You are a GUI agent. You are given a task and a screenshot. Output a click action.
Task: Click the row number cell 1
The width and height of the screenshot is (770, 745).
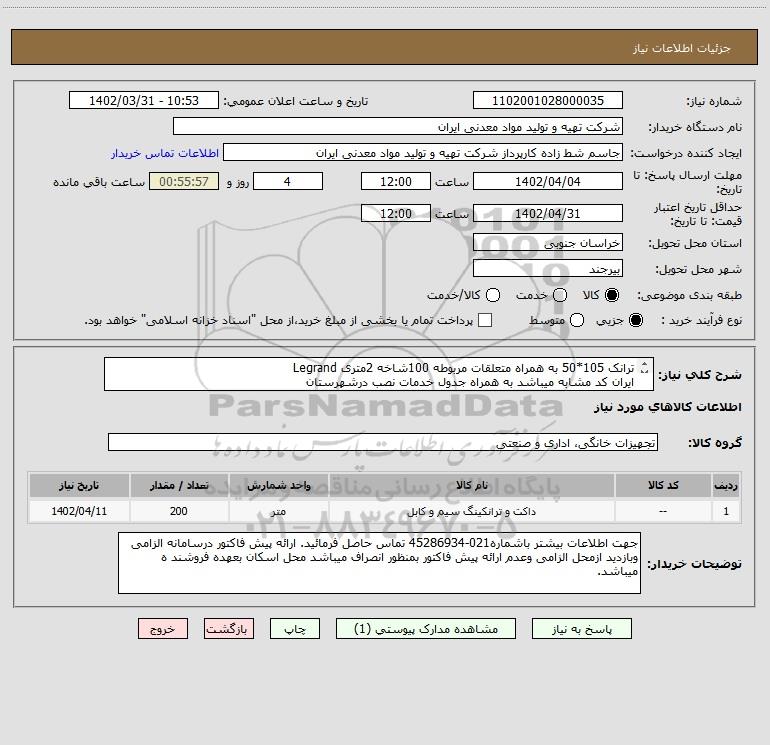pyautogui.click(x=726, y=511)
